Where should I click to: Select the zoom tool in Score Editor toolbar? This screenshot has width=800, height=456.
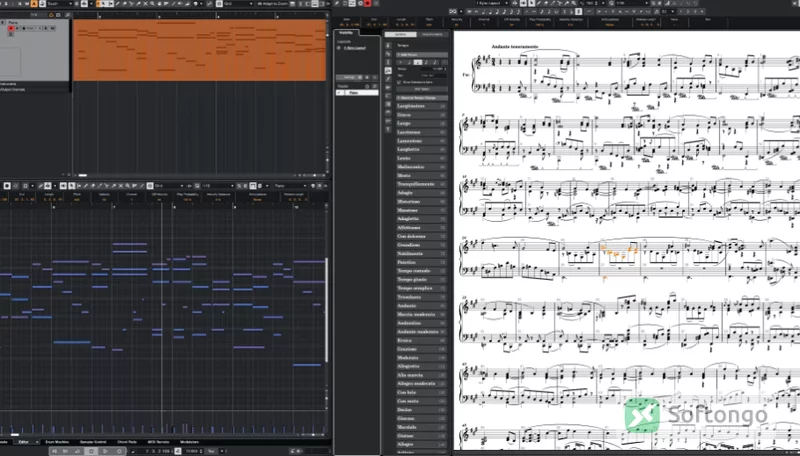(x=573, y=3)
